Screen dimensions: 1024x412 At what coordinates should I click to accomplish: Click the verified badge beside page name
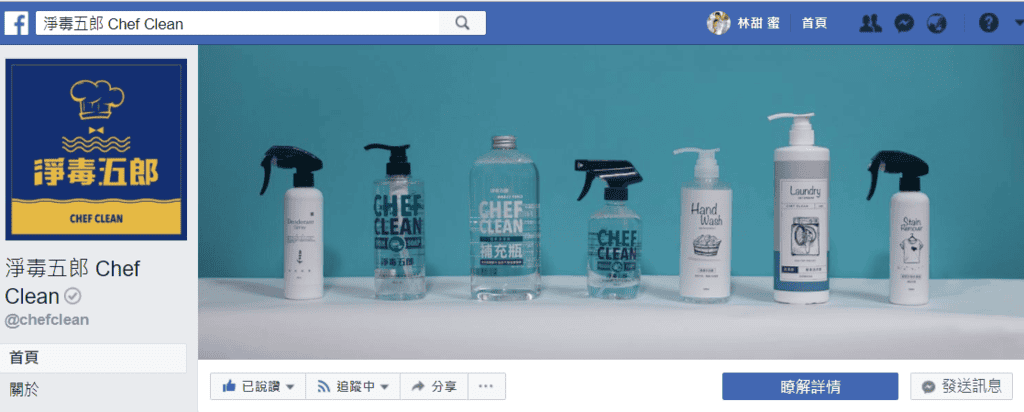72,297
